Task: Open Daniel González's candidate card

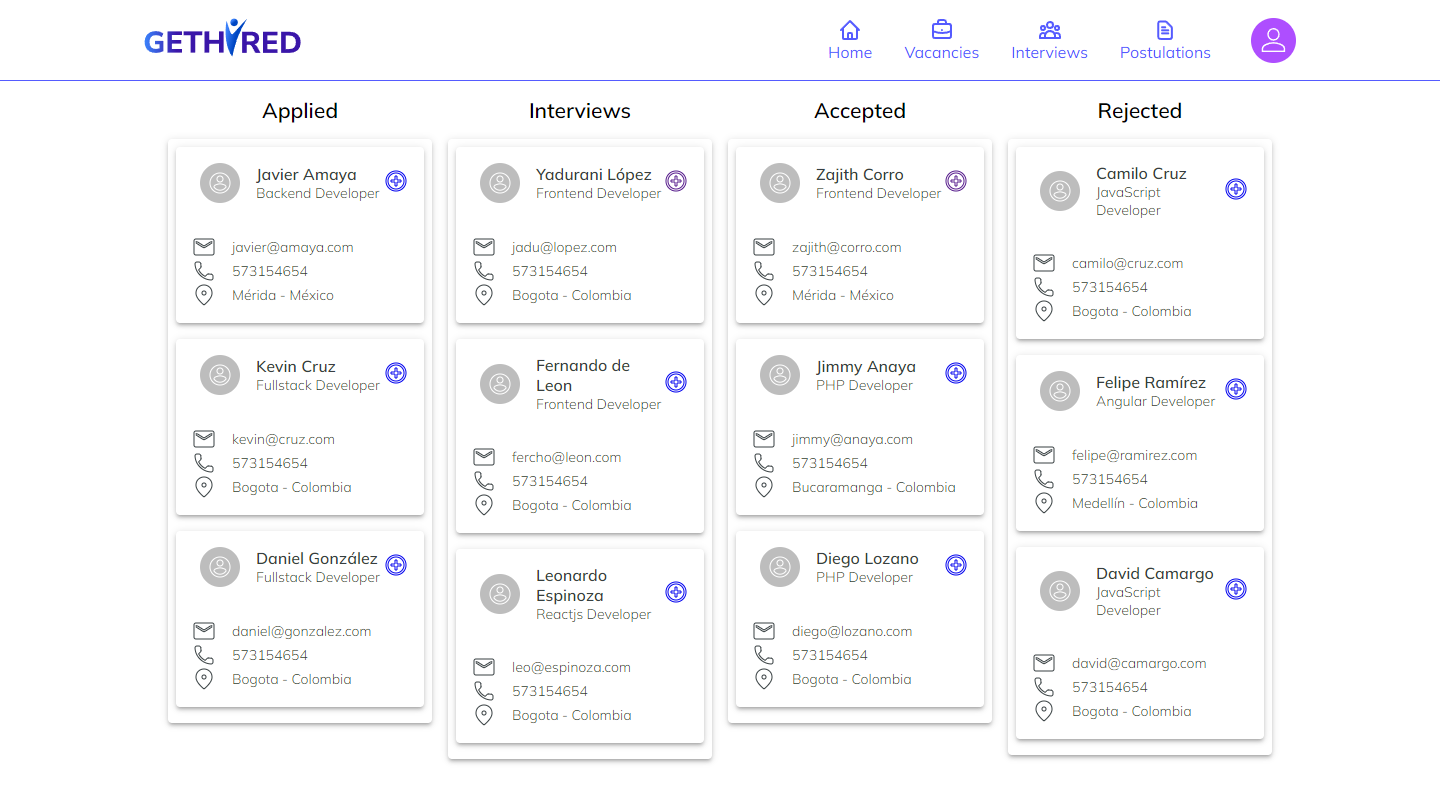Action: point(300,619)
